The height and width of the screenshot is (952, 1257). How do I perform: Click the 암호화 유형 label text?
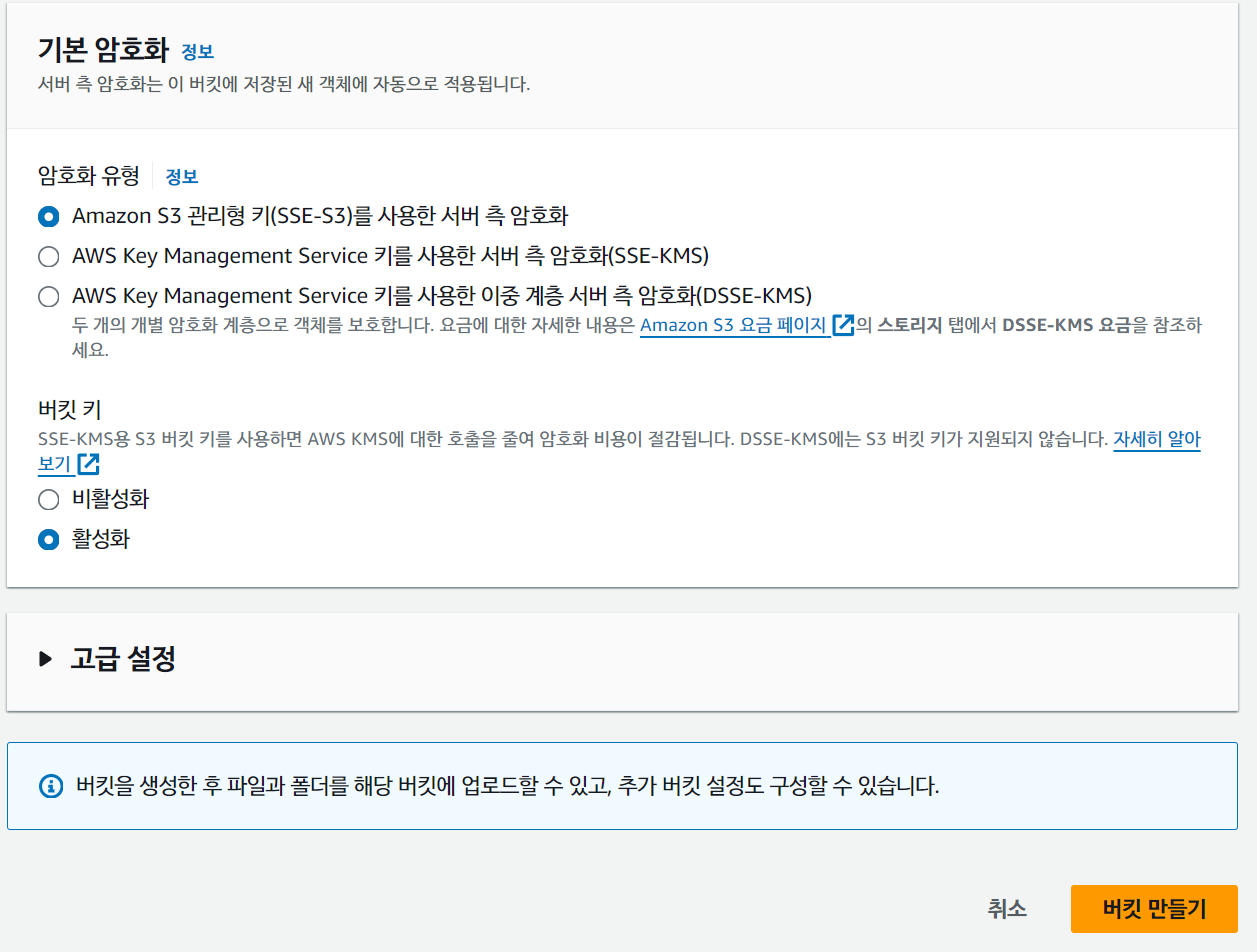point(89,176)
